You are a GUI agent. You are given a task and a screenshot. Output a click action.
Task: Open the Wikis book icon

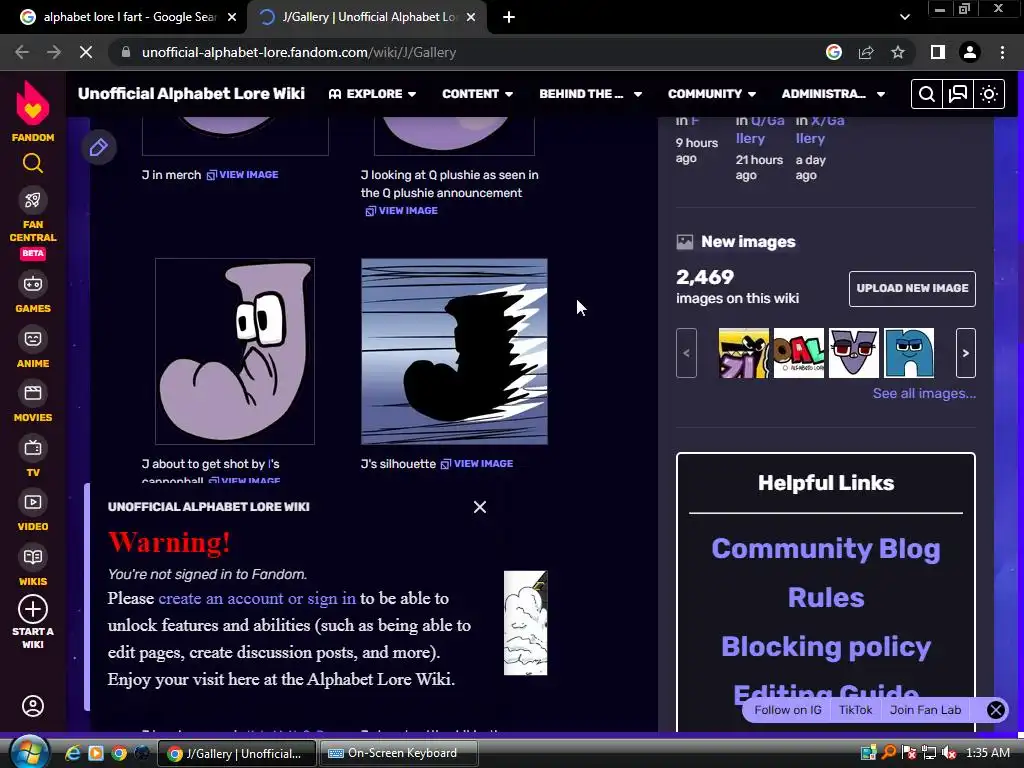coord(33,557)
